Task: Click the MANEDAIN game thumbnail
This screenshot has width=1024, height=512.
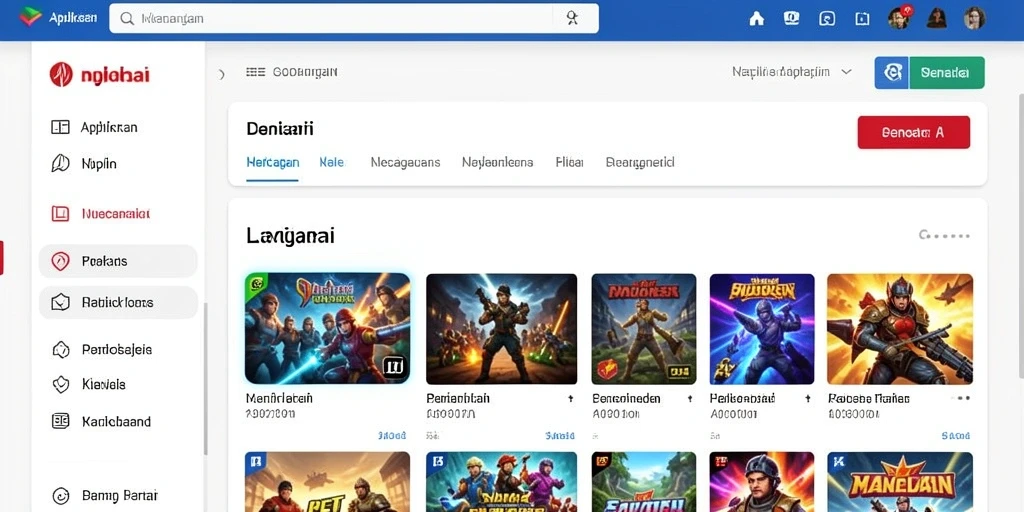Action: point(900,482)
